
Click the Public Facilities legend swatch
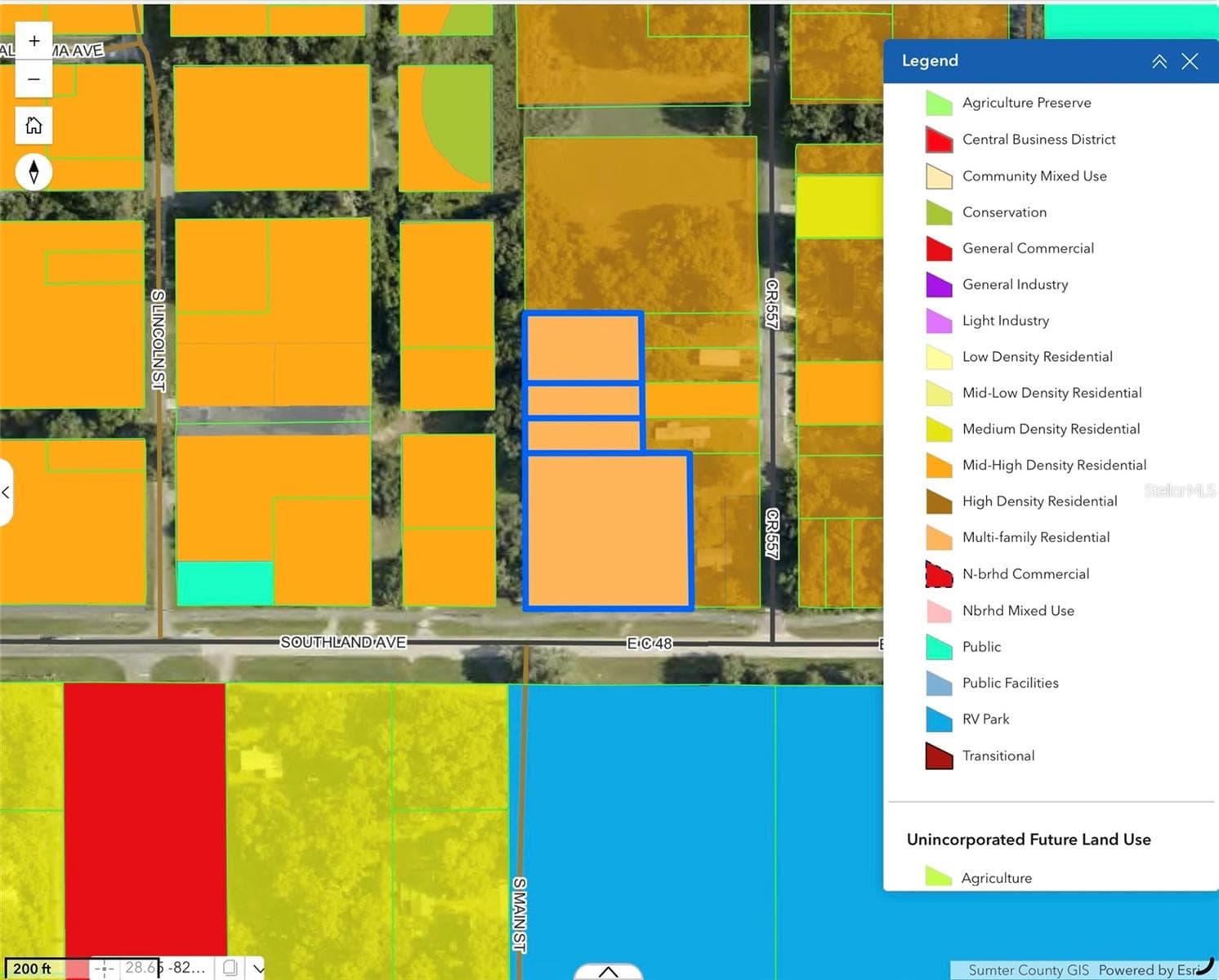coord(939,684)
